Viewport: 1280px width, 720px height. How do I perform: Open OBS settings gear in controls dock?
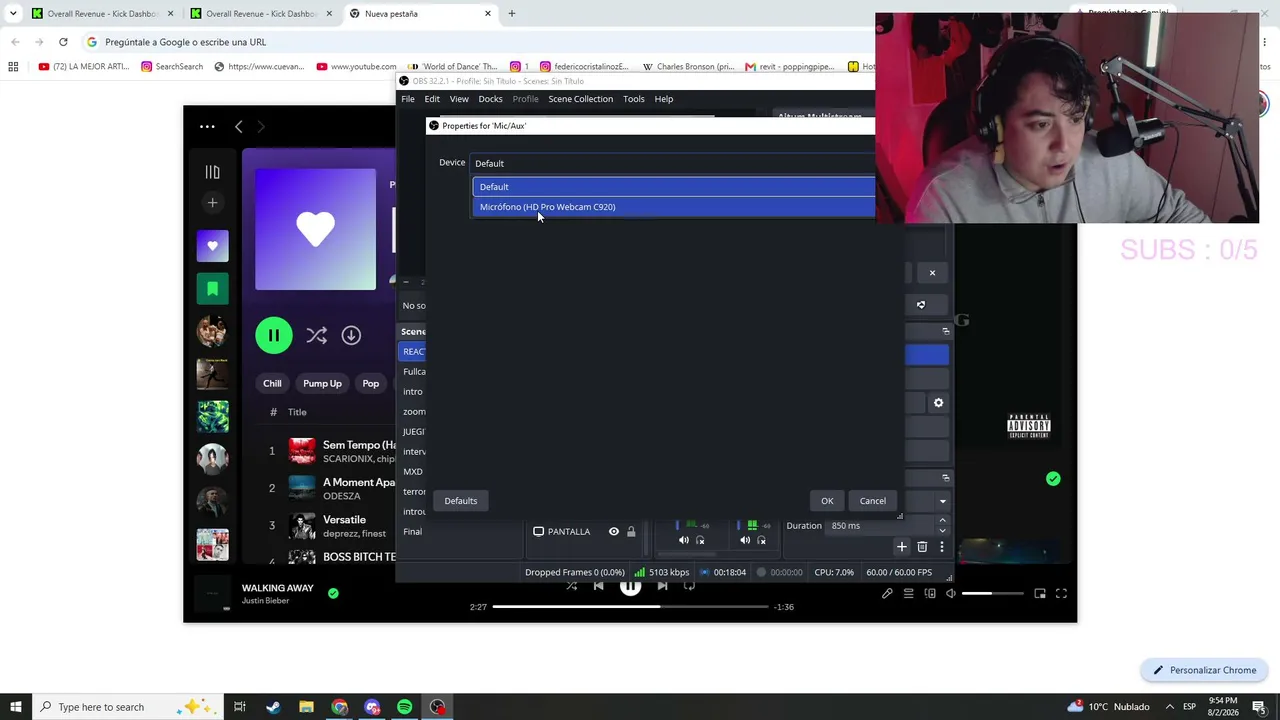pyautogui.click(x=938, y=403)
